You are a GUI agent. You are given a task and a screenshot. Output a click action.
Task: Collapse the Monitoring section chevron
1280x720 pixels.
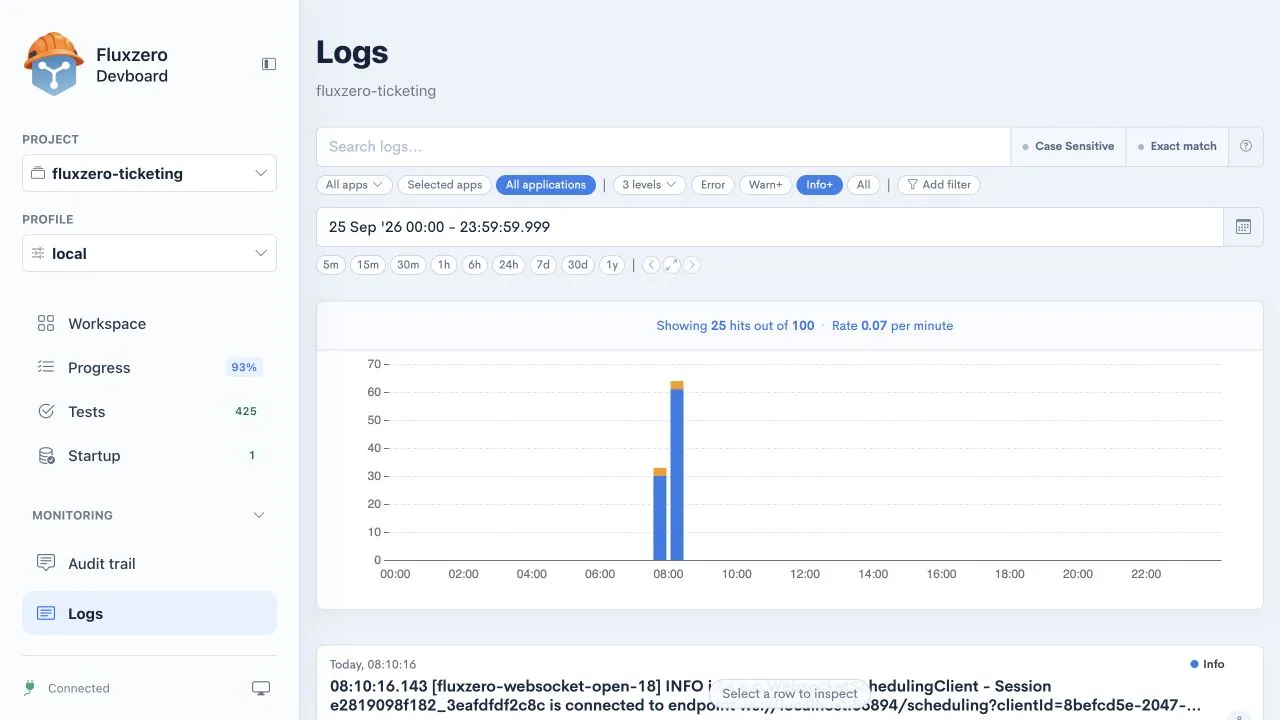(x=259, y=515)
